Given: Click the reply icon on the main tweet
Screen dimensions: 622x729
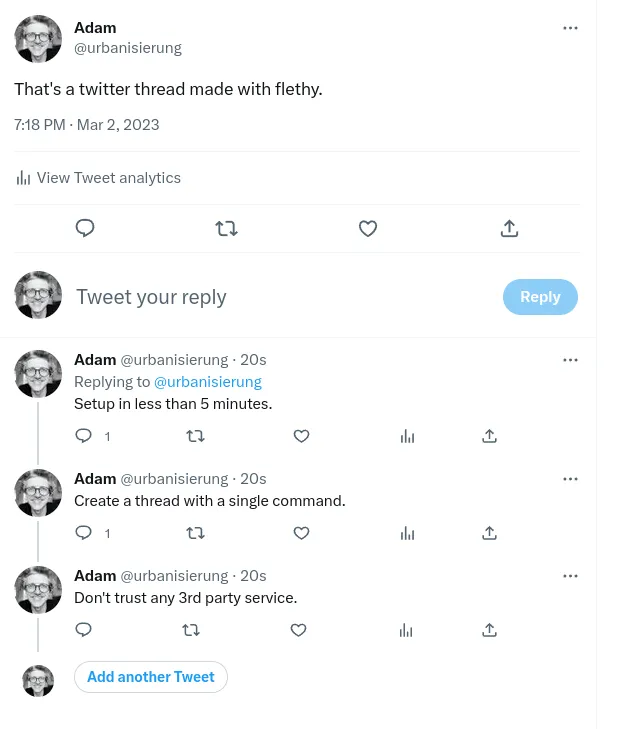Looking at the screenshot, I should coord(85,229).
